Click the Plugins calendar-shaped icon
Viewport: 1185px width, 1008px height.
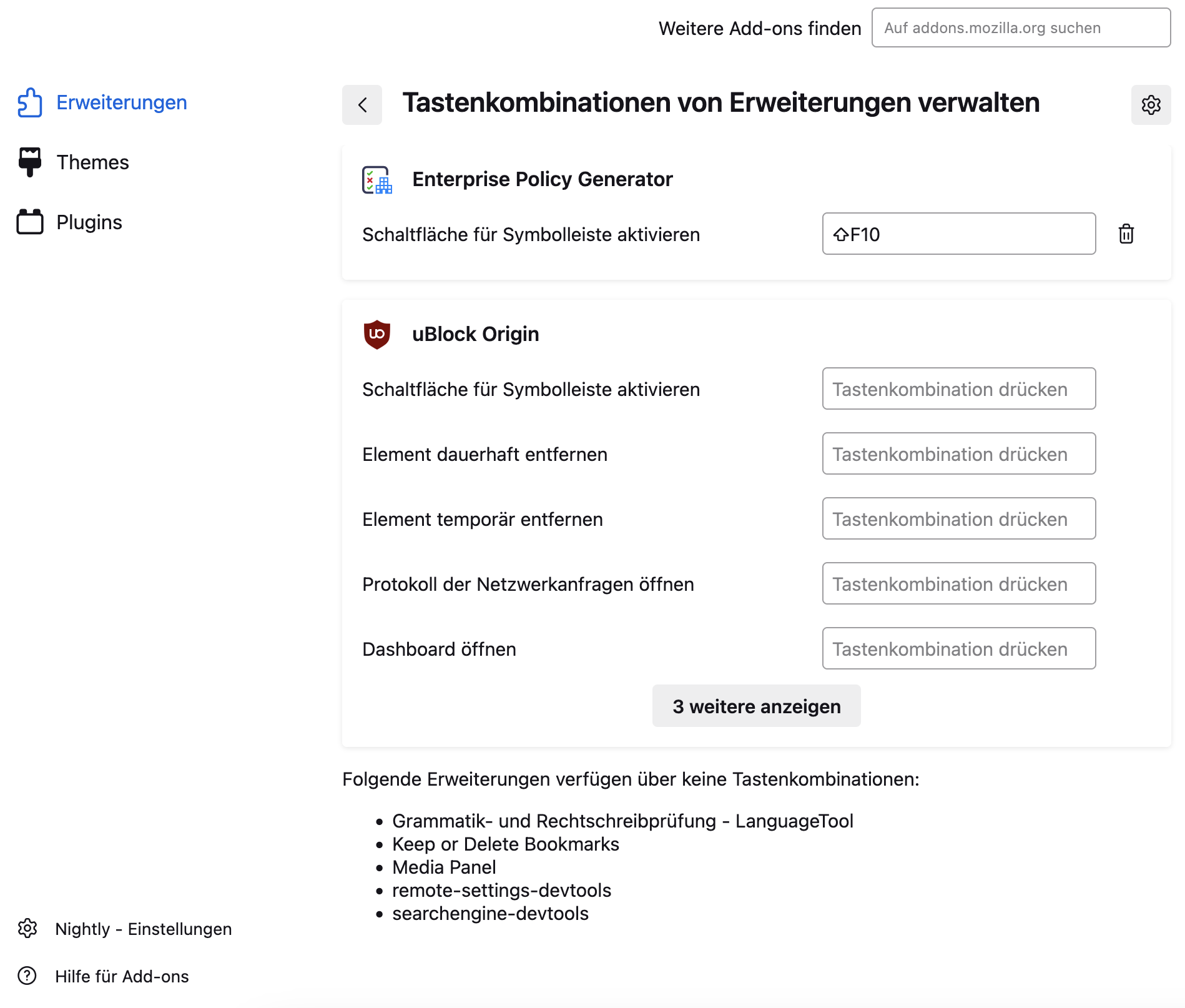(x=30, y=222)
